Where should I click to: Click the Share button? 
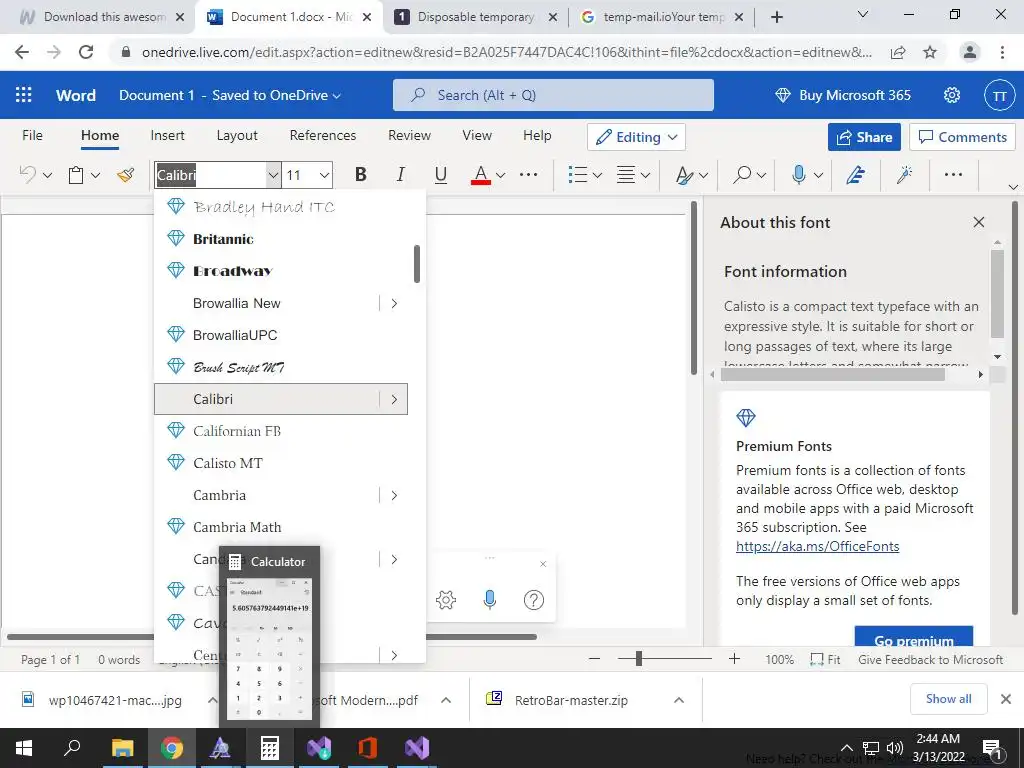(864, 137)
